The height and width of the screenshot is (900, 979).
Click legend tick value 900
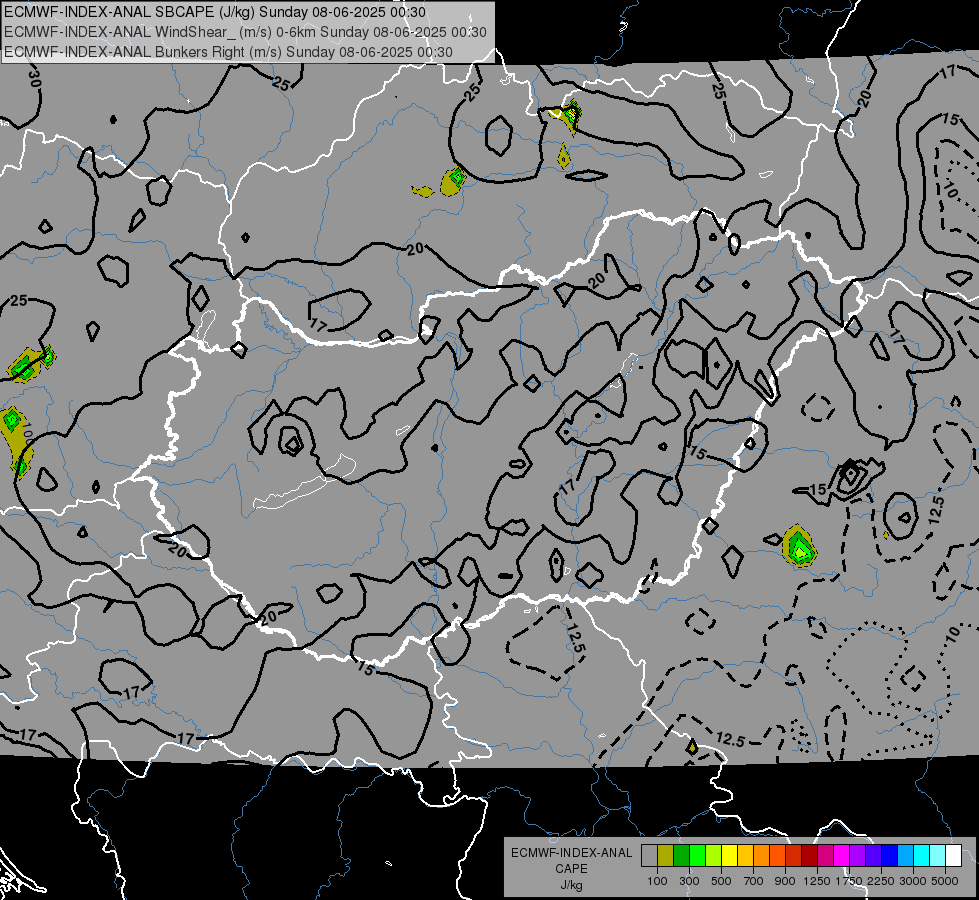coord(785,881)
